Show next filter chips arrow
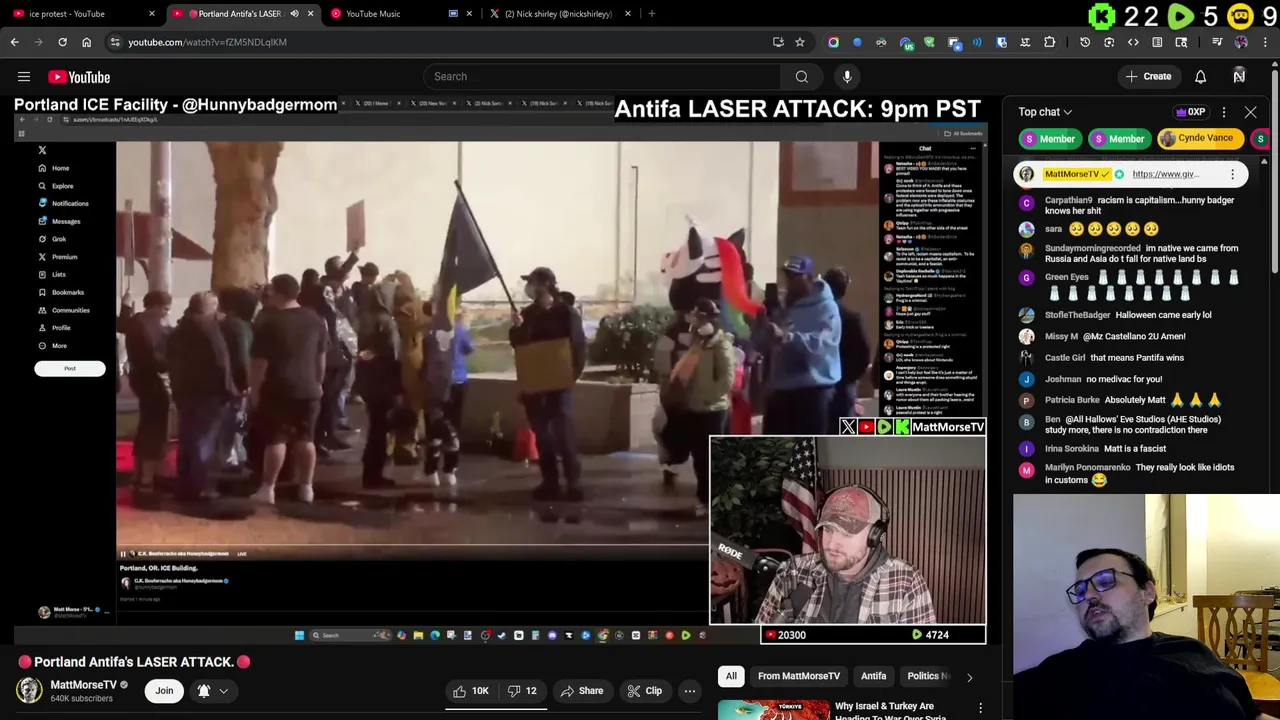 tap(969, 677)
